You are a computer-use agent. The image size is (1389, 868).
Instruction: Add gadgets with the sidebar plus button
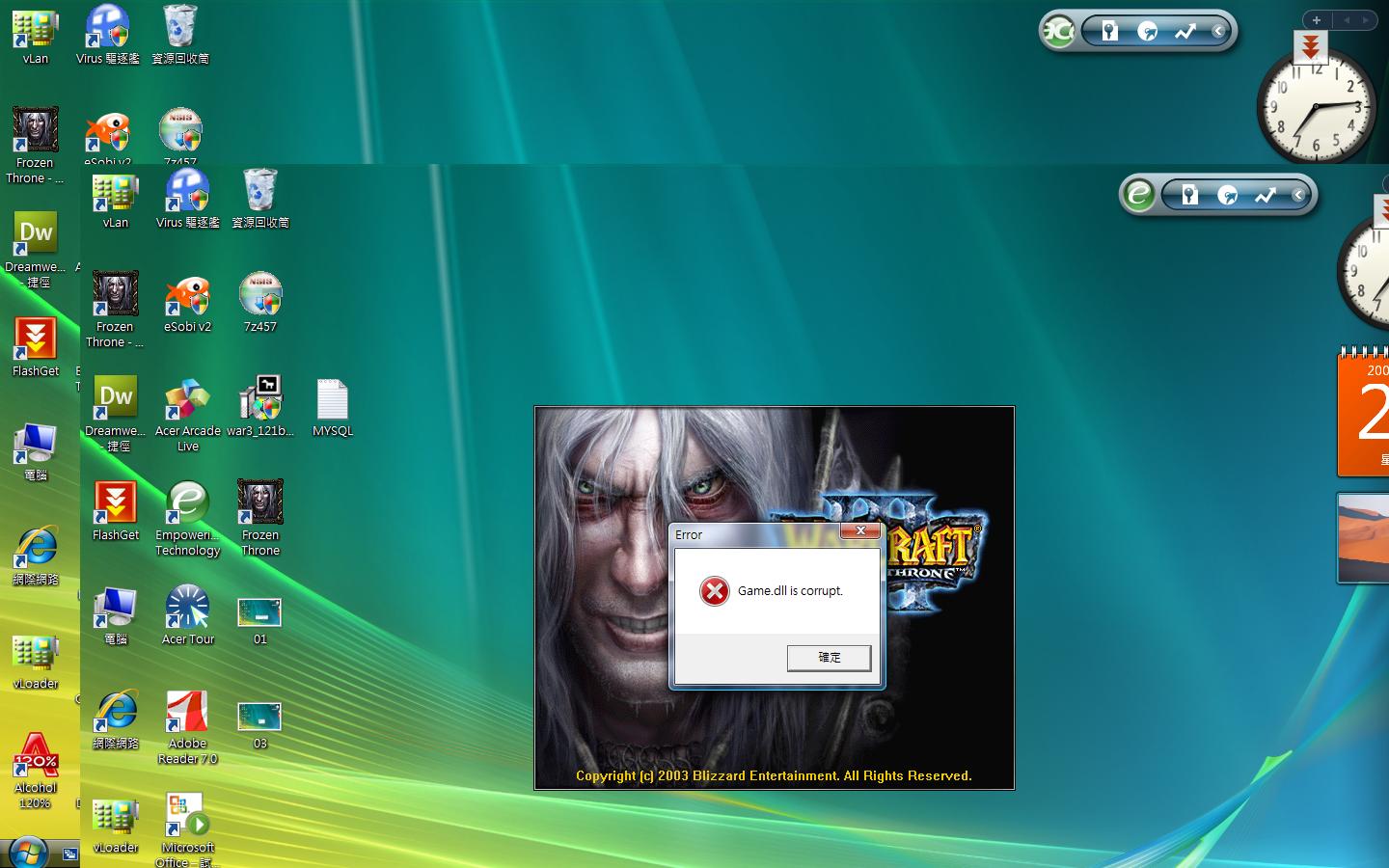[x=1316, y=19]
